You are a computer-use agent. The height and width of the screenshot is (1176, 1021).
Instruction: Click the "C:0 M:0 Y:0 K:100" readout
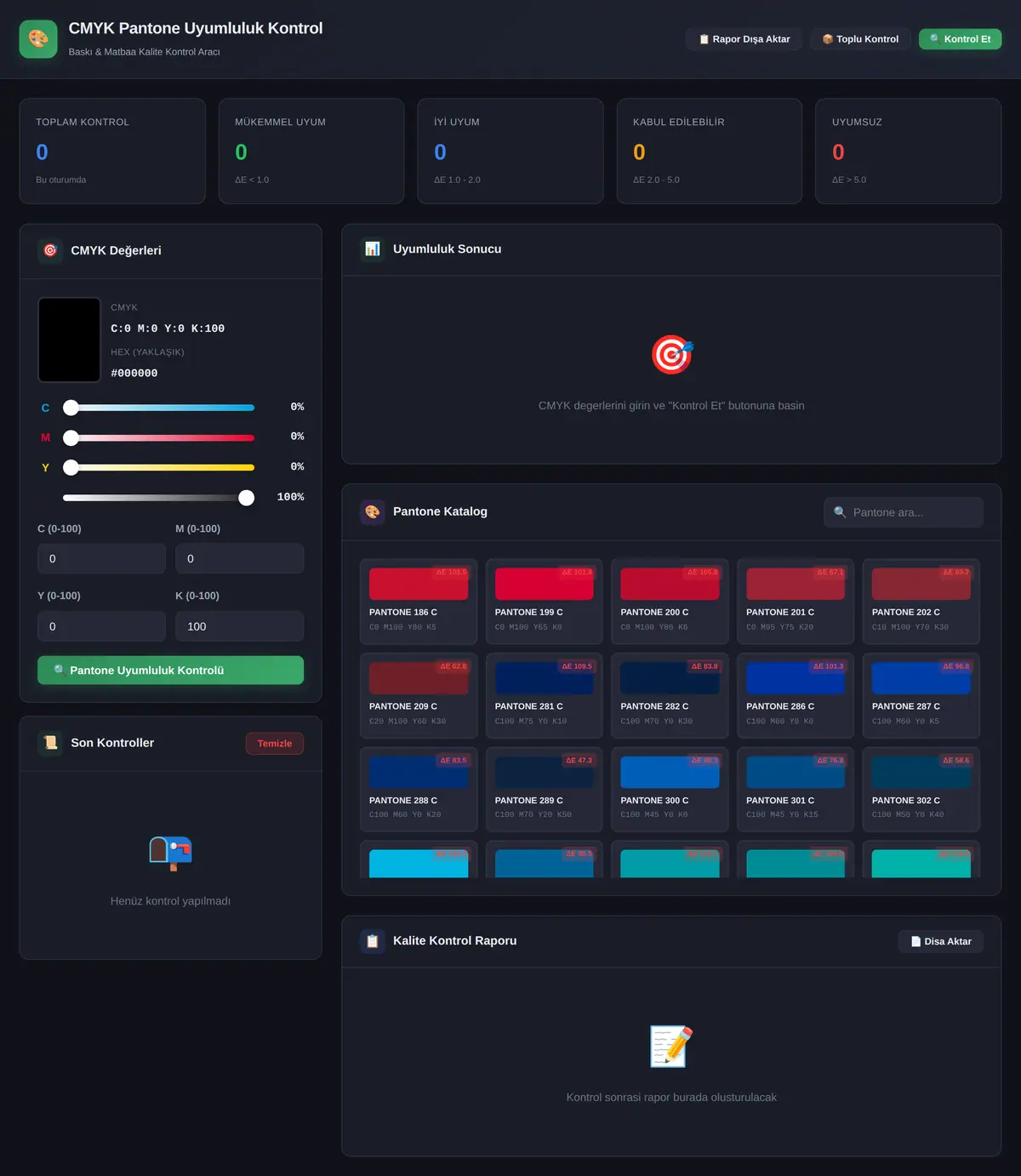pyautogui.click(x=168, y=328)
